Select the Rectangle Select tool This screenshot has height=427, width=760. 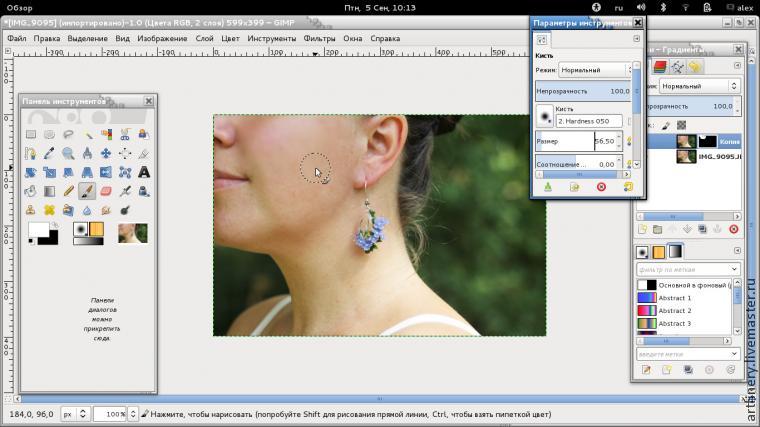click(30, 134)
